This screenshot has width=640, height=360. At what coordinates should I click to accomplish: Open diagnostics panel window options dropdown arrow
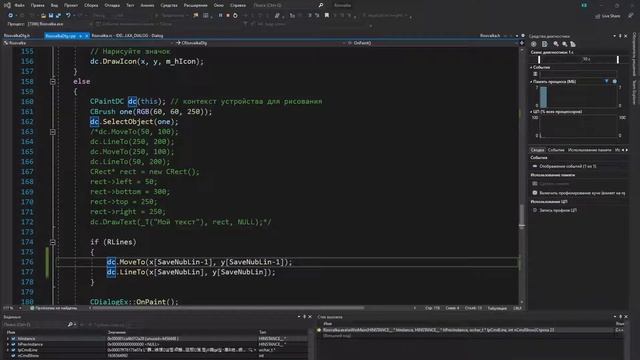[x=614, y=36]
